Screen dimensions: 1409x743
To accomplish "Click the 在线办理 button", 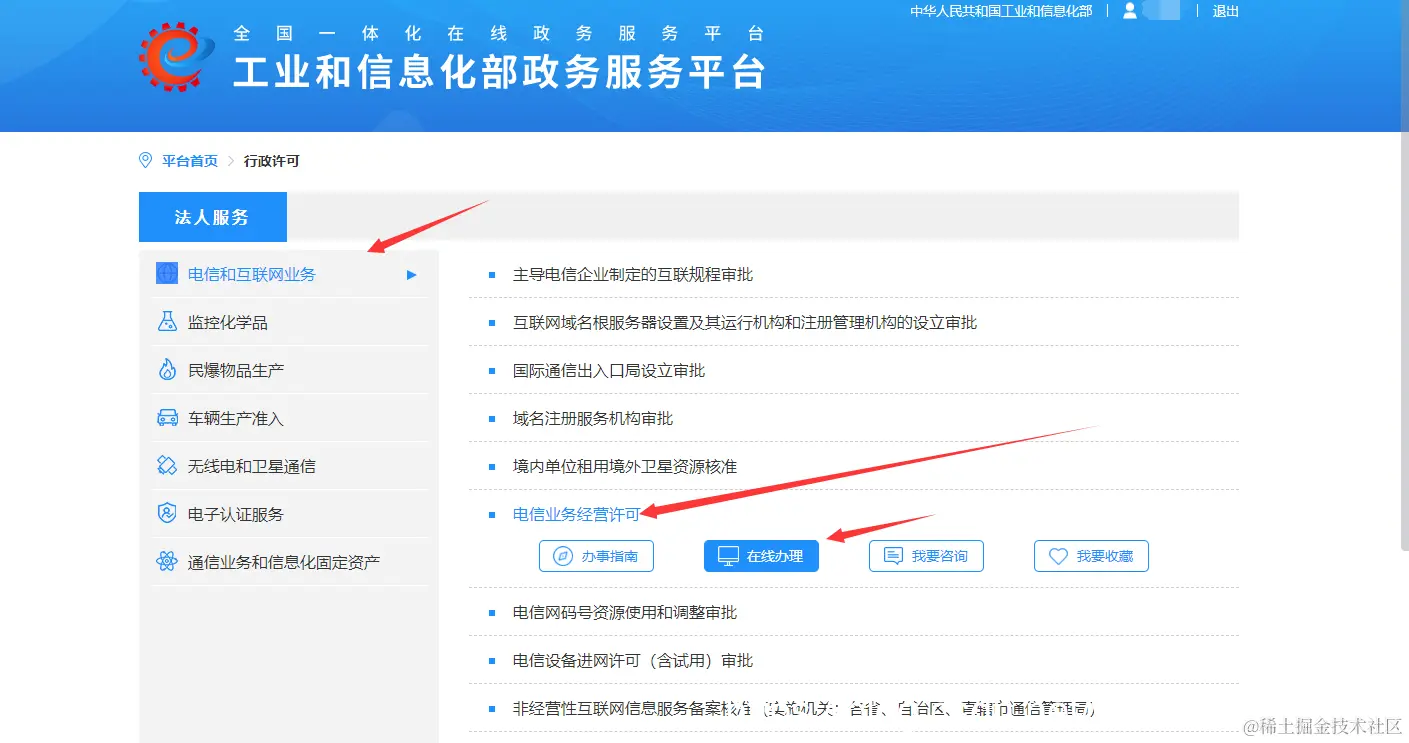I will tap(761, 555).
